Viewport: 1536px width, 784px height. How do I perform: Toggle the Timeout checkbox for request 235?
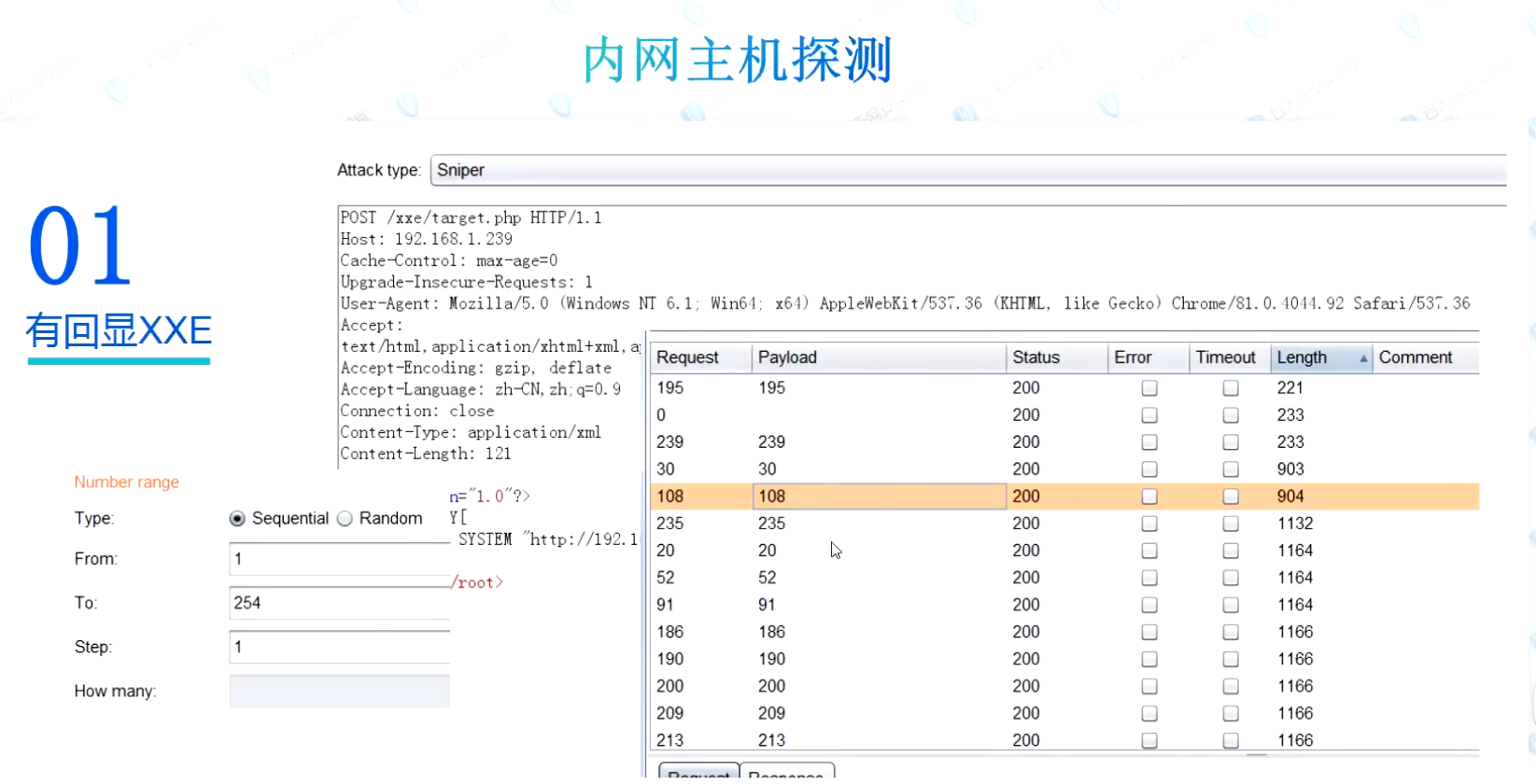click(1231, 524)
